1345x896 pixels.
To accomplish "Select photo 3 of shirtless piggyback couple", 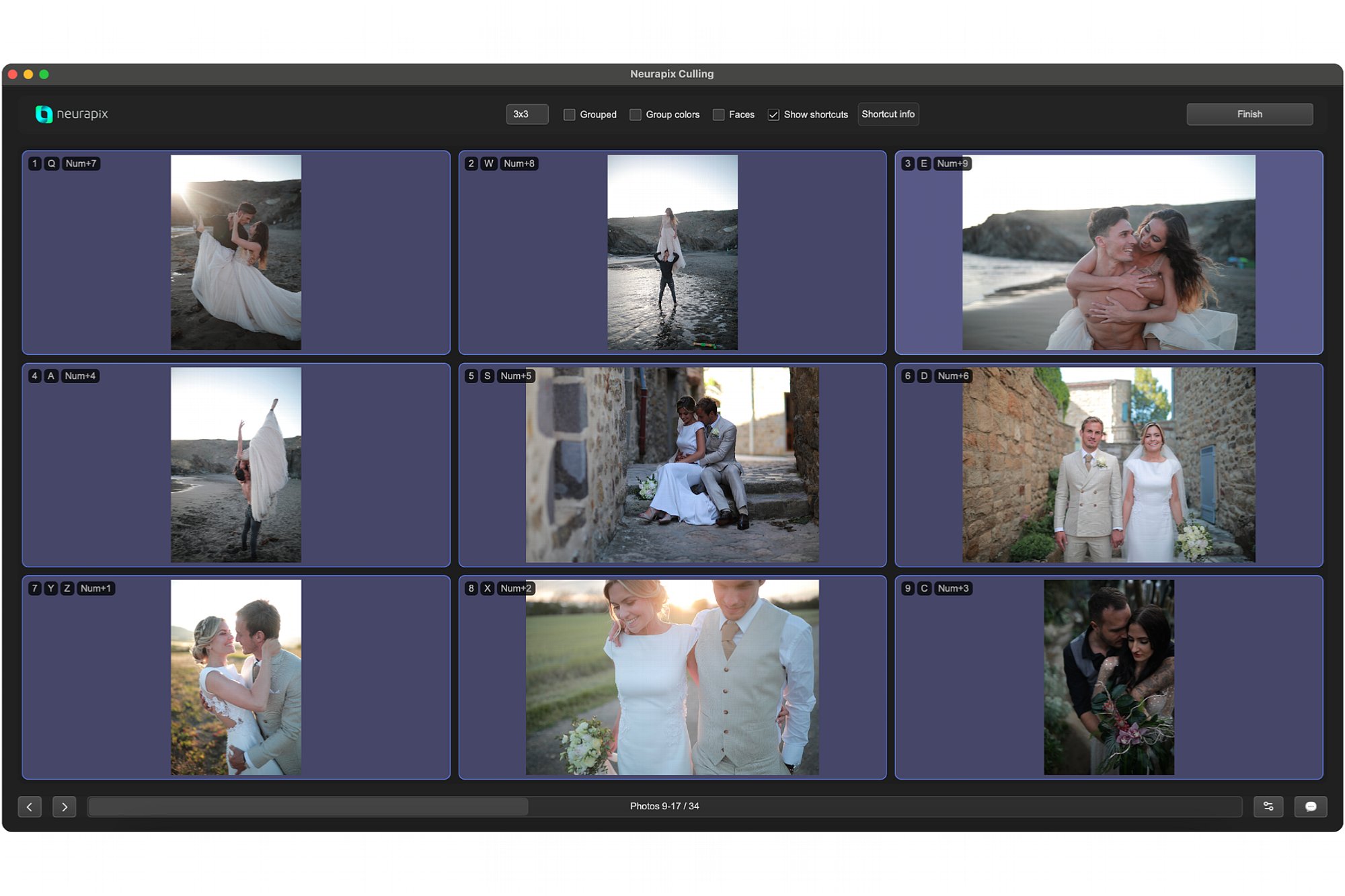I will pyautogui.click(x=1109, y=253).
